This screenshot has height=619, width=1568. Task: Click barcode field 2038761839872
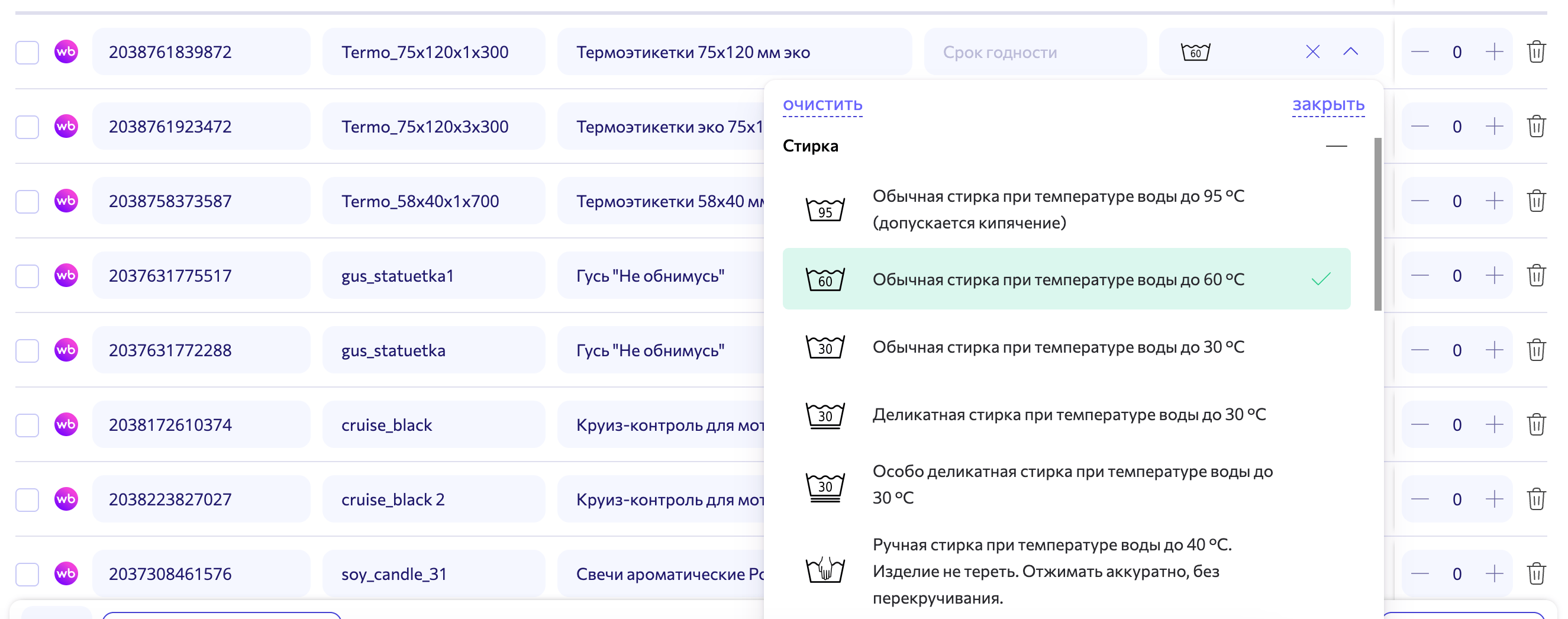(202, 51)
